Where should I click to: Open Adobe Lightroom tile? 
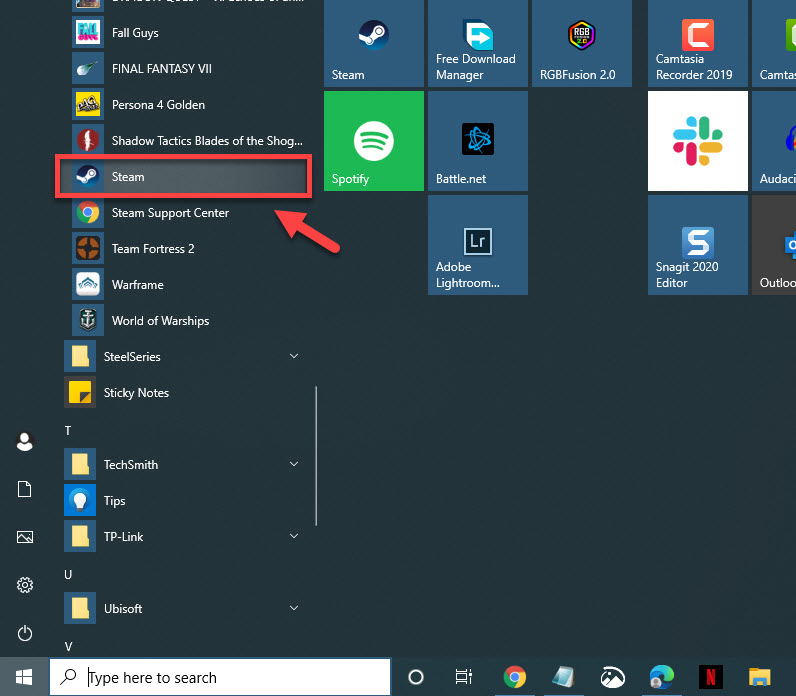point(478,245)
